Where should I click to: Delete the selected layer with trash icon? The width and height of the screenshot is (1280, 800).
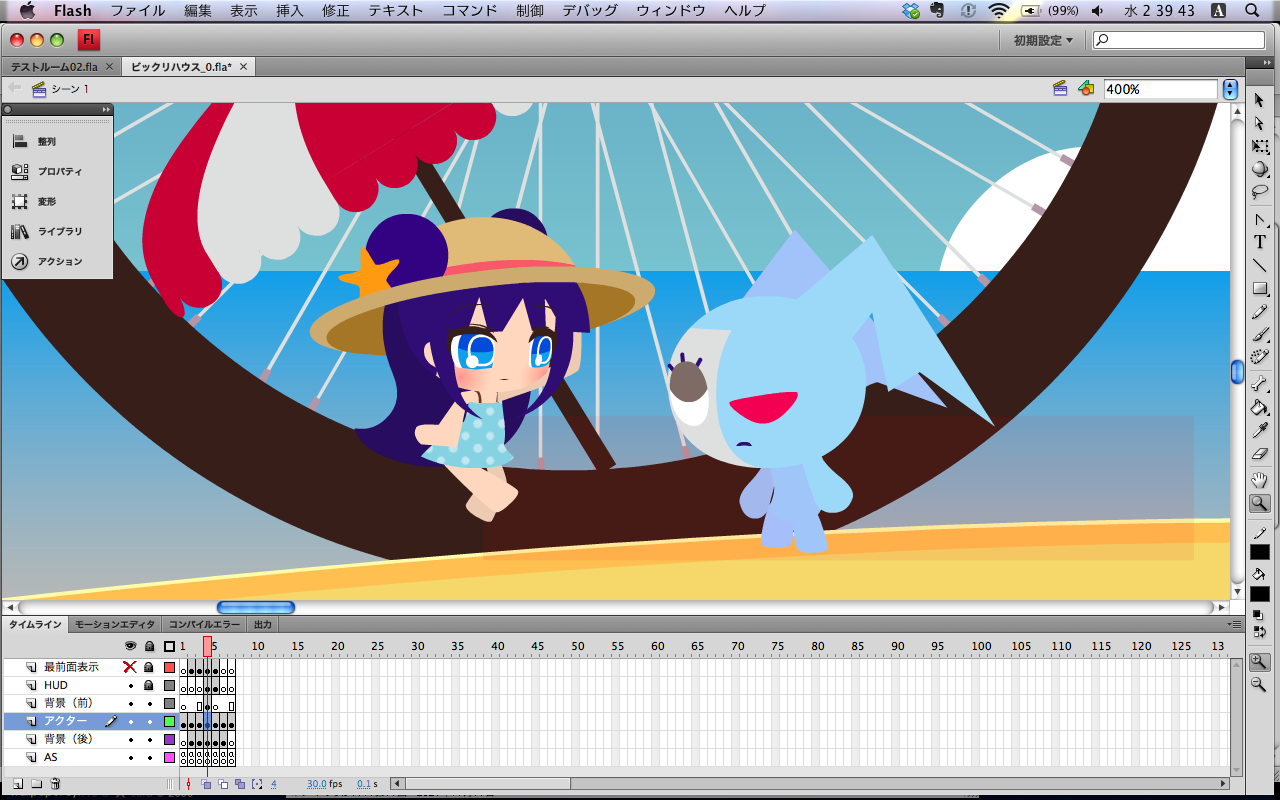pyautogui.click(x=56, y=784)
